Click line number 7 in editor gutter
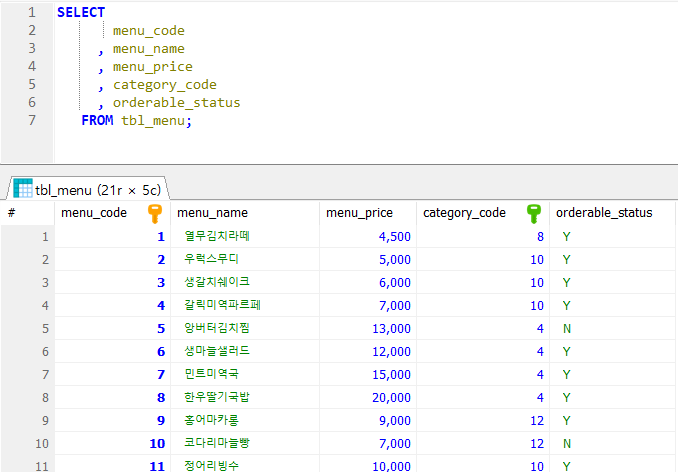This screenshot has width=678, height=472. [x=32, y=120]
